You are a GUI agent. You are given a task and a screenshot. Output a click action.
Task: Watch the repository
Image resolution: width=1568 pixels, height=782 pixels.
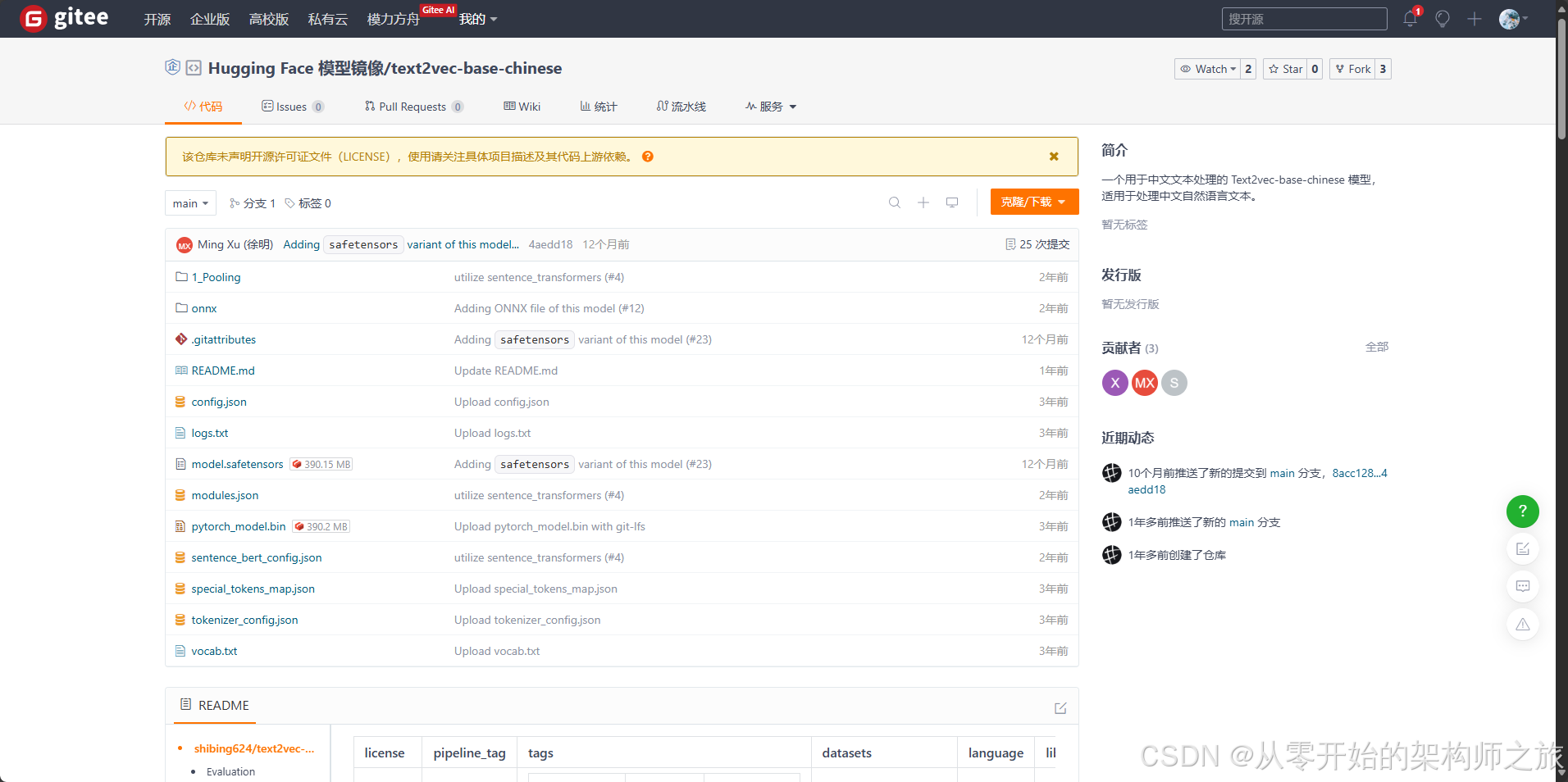[1207, 69]
